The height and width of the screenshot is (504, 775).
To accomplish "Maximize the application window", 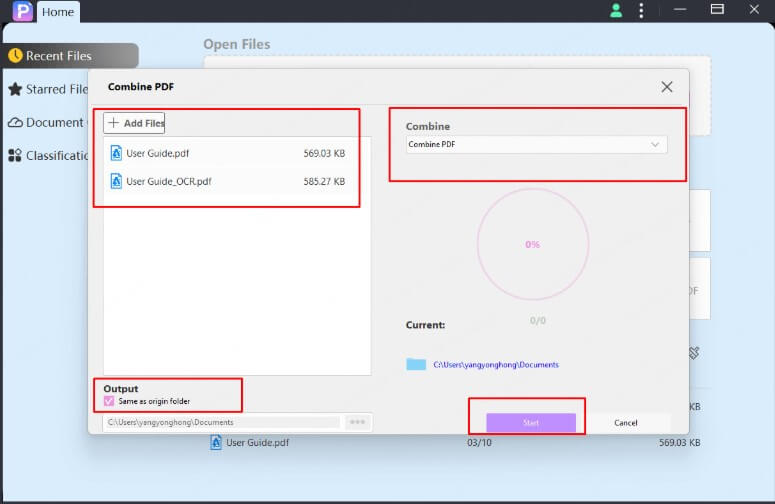I will (x=717, y=9).
